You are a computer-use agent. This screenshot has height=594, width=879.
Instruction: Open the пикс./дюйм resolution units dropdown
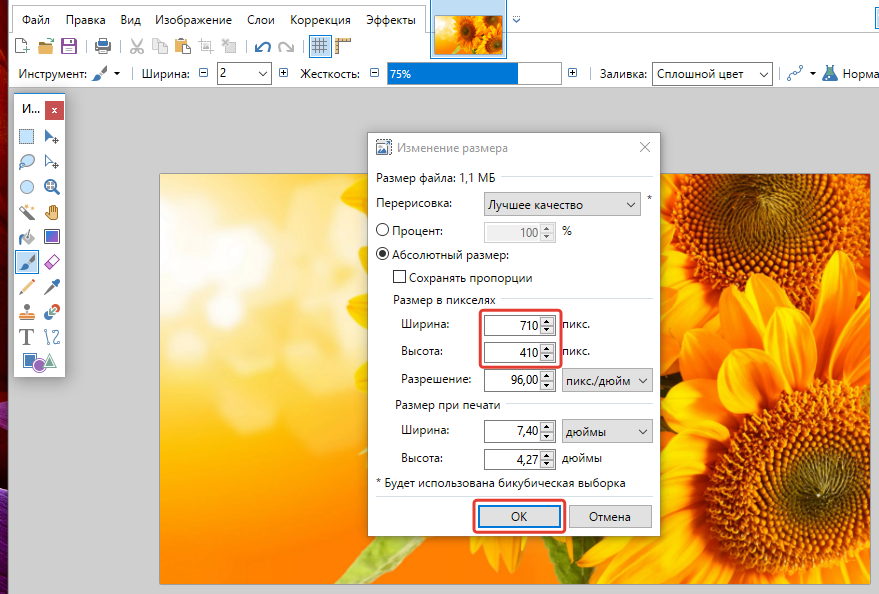tap(607, 380)
